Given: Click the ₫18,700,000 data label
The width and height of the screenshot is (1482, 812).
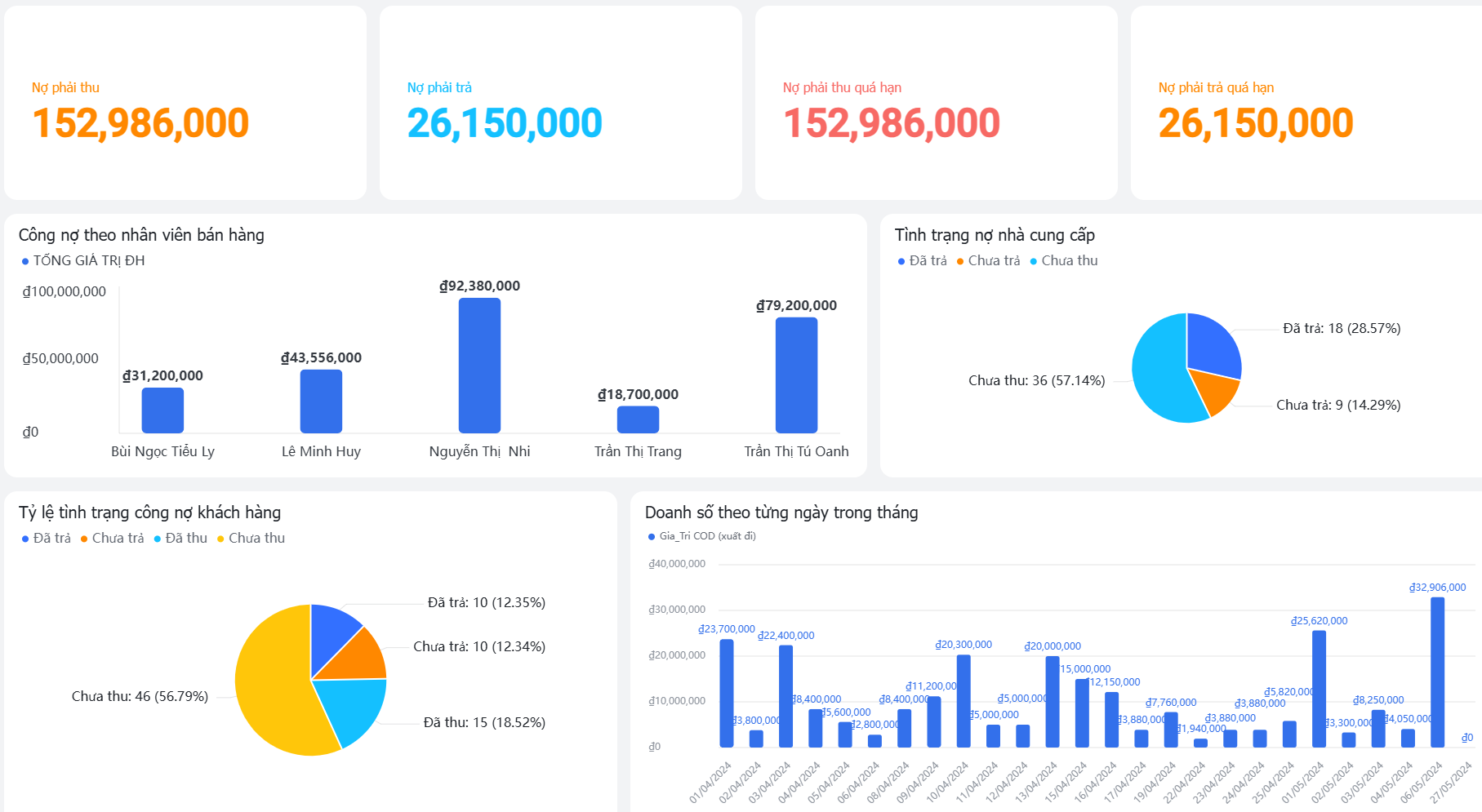Looking at the screenshot, I should pos(638,394).
